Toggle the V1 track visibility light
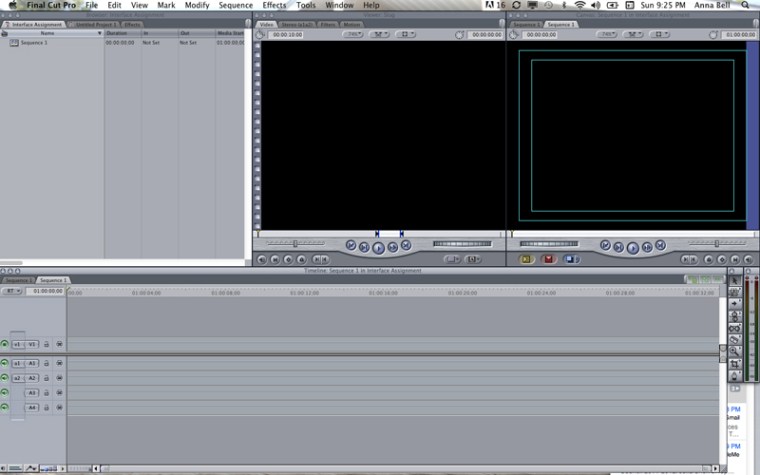This screenshot has height=475, width=760. point(5,344)
